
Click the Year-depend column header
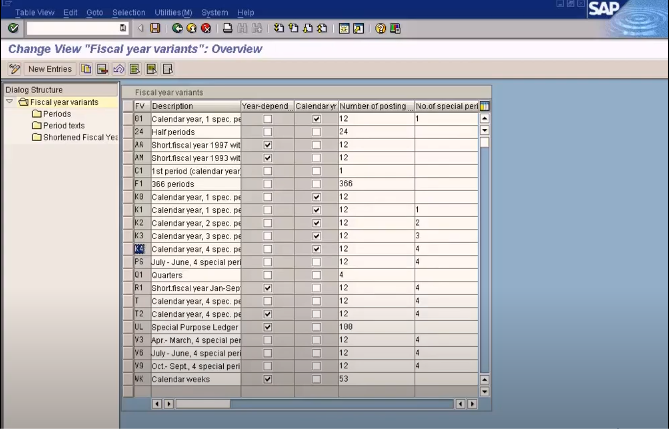click(268, 106)
